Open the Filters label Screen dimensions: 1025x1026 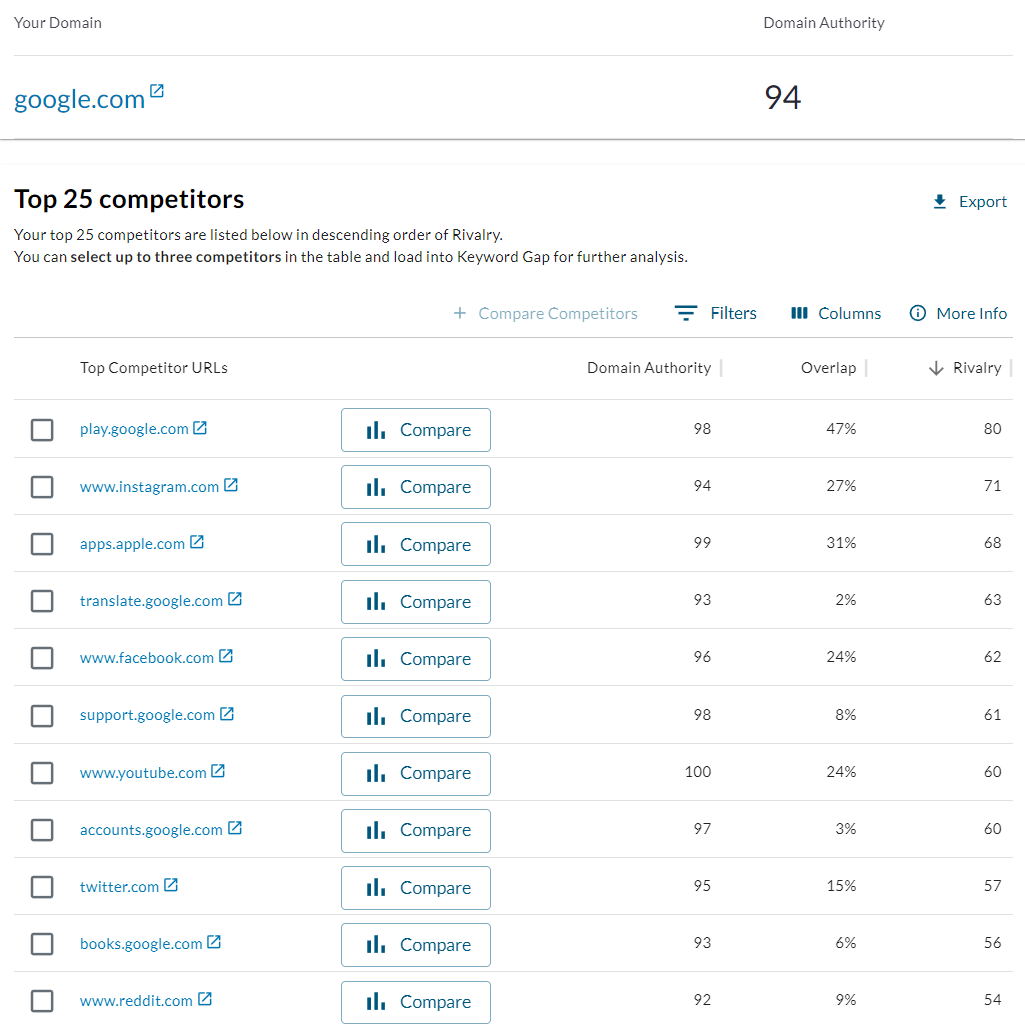point(733,313)
